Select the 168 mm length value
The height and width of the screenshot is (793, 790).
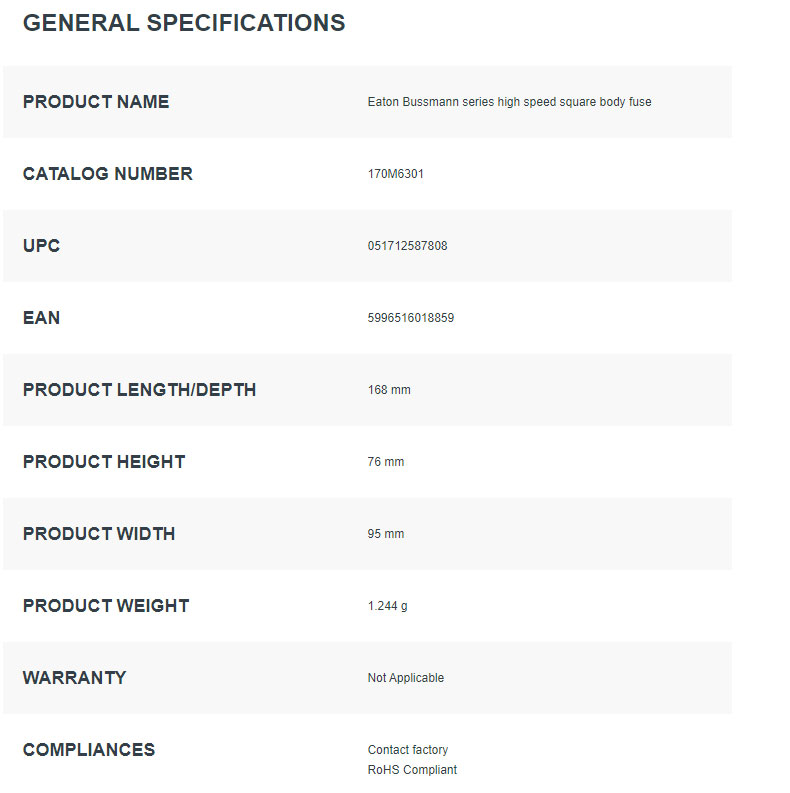tap(389, 390)
